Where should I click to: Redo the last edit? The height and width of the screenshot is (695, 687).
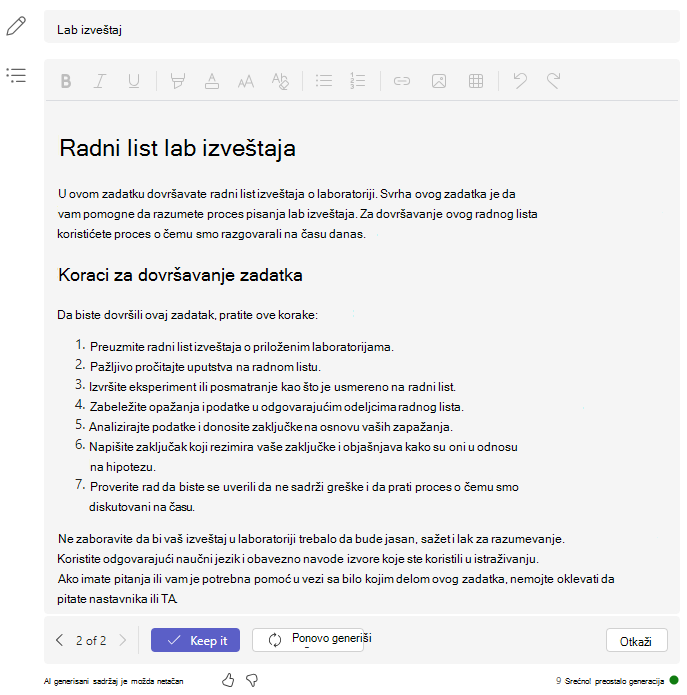(x=553, y=81)
